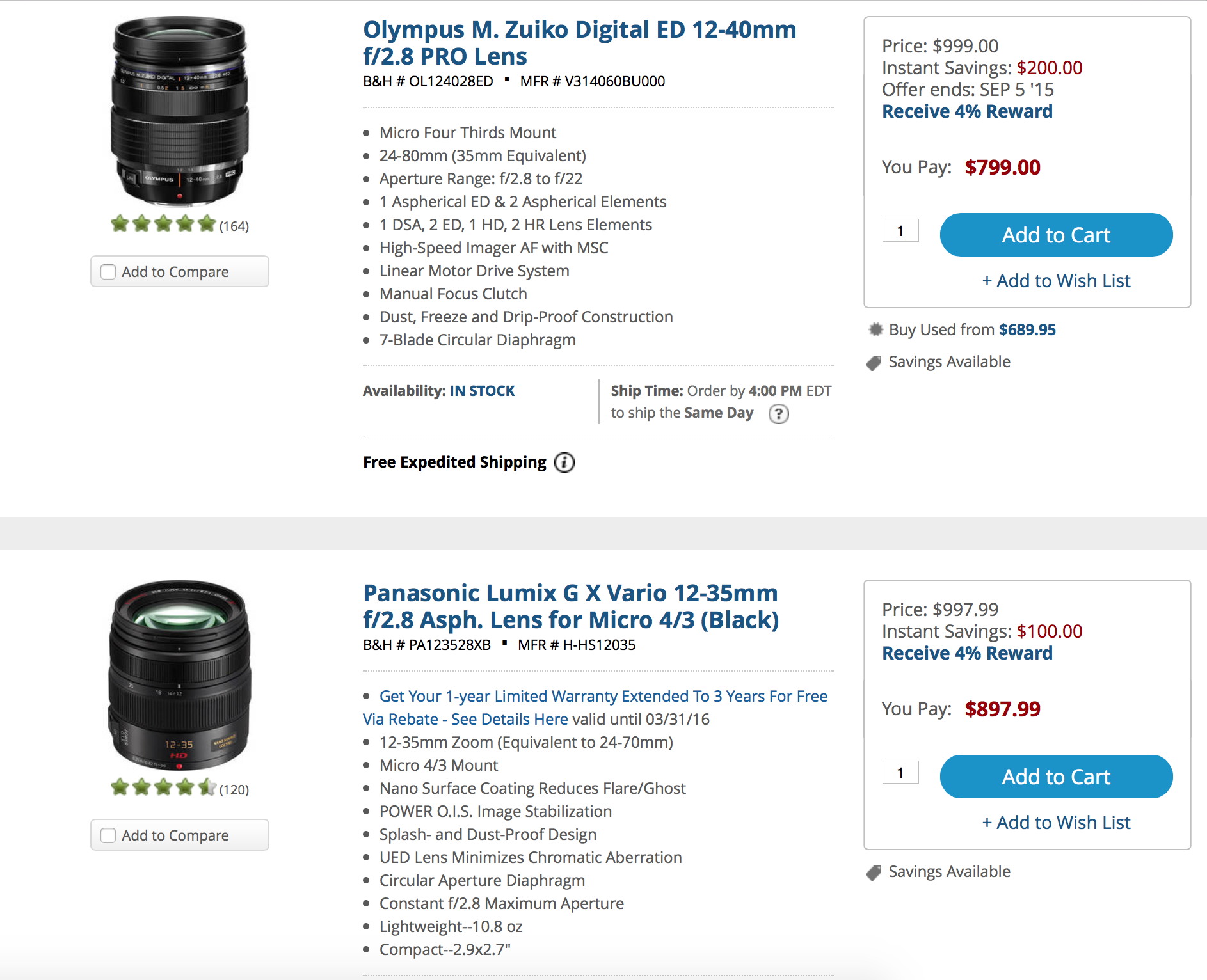Viewport: 1207px width, 980px height.
Task: Click the Buy Used from $689.95 link
Action: pyautogui.click(x=972, y=329)
